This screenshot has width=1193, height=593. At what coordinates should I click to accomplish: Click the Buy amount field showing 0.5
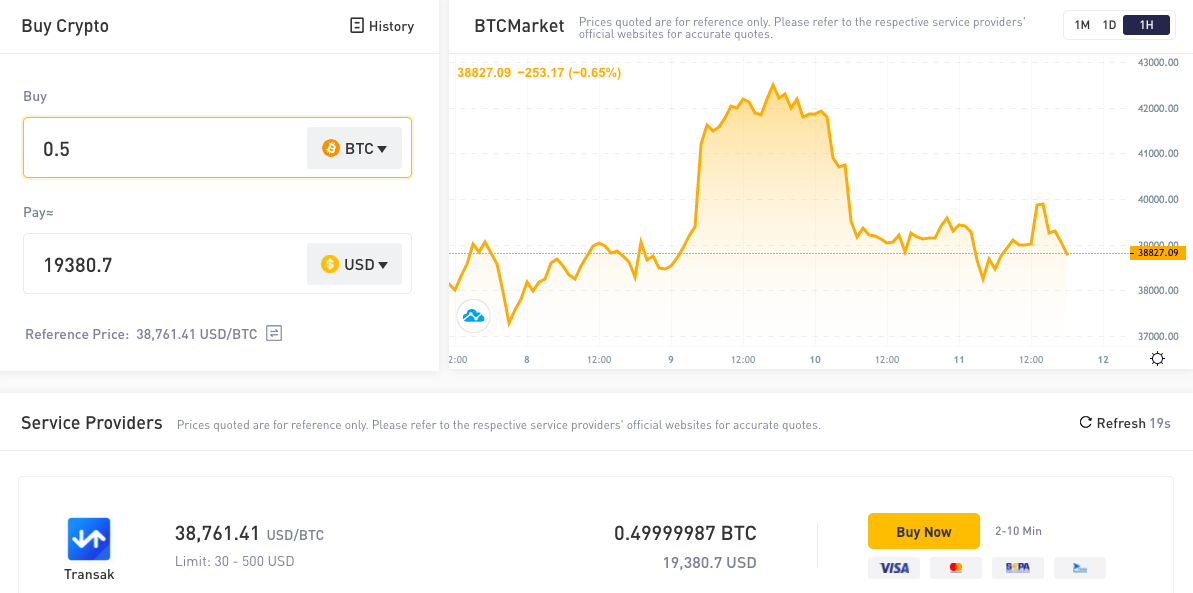point(218,148)
